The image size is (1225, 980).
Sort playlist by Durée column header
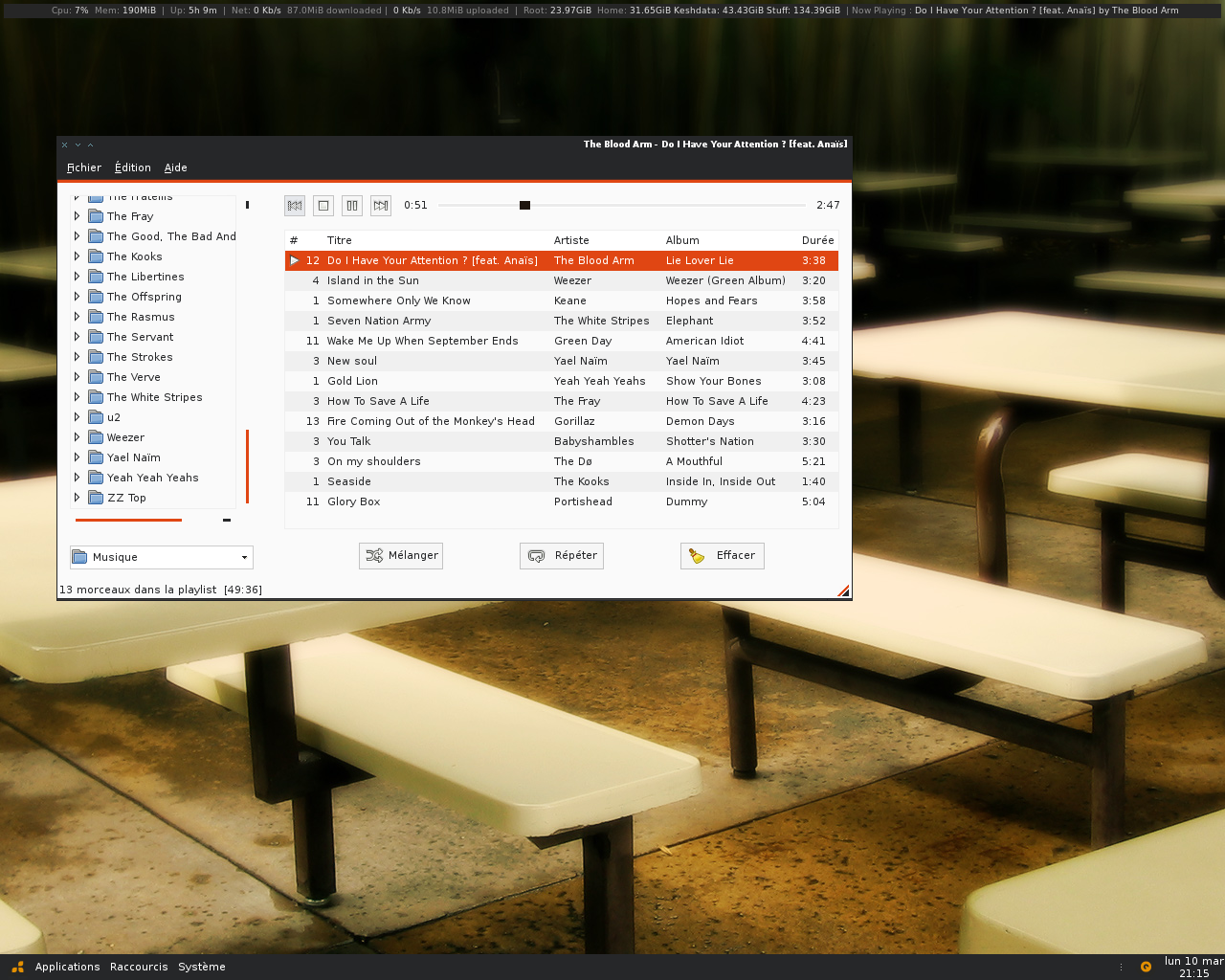point(818,240)
